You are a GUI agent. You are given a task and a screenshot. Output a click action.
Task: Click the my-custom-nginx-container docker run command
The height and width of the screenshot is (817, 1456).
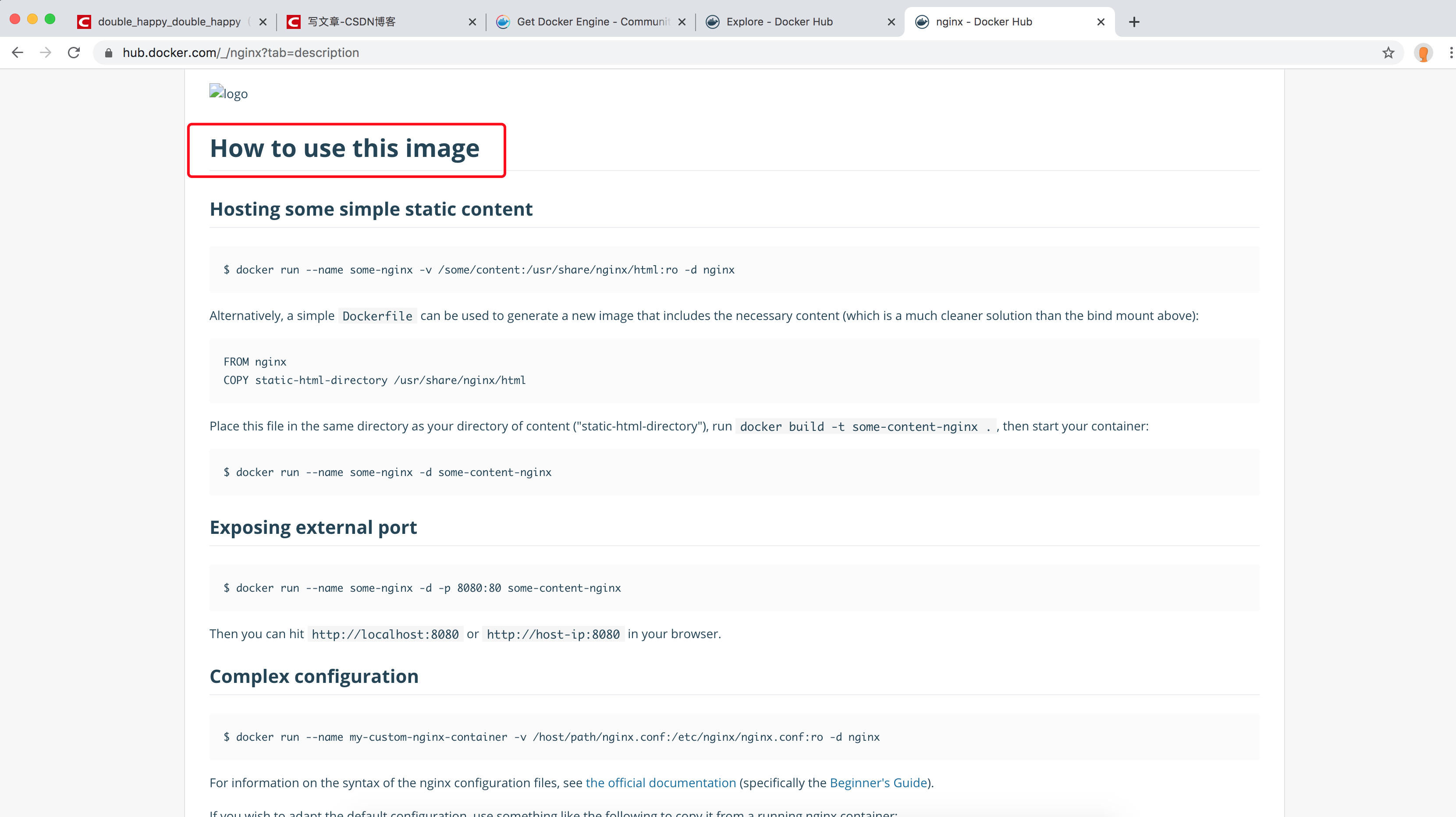pos(552,737)
